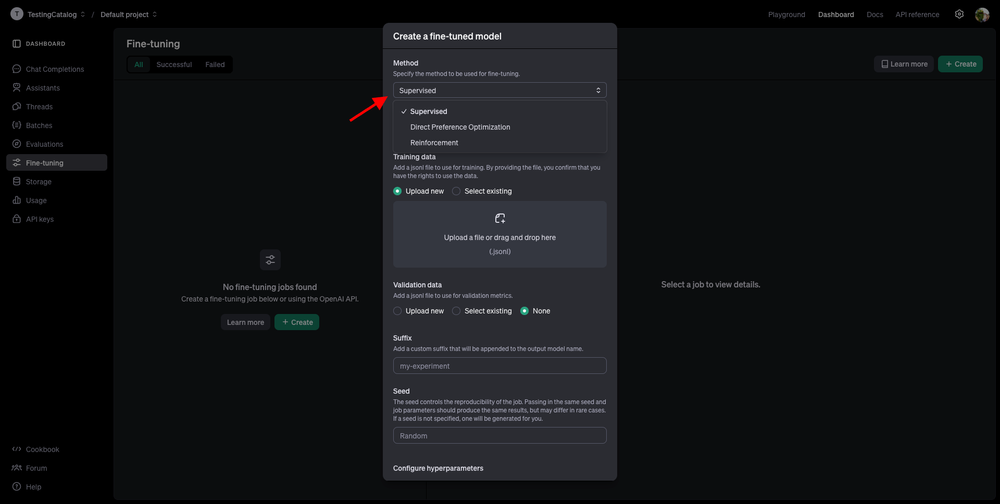Switch to the Successful jobs tab
This screenshot has height=504, width=1000.
174,64
